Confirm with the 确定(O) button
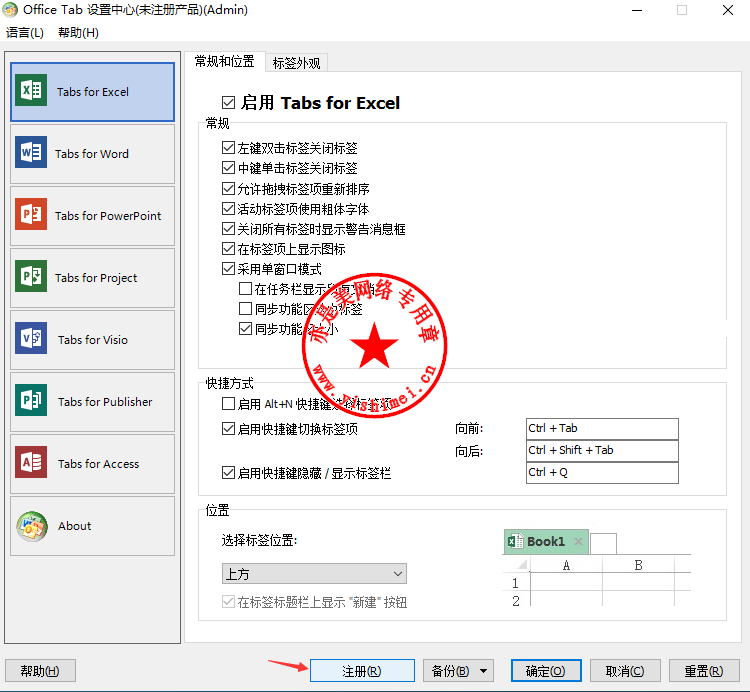 (546, 671)
